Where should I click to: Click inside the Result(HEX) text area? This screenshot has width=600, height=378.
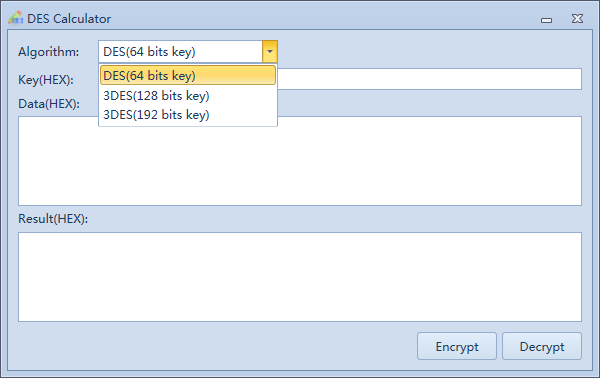pyautogui.click(x=300, y=277)
